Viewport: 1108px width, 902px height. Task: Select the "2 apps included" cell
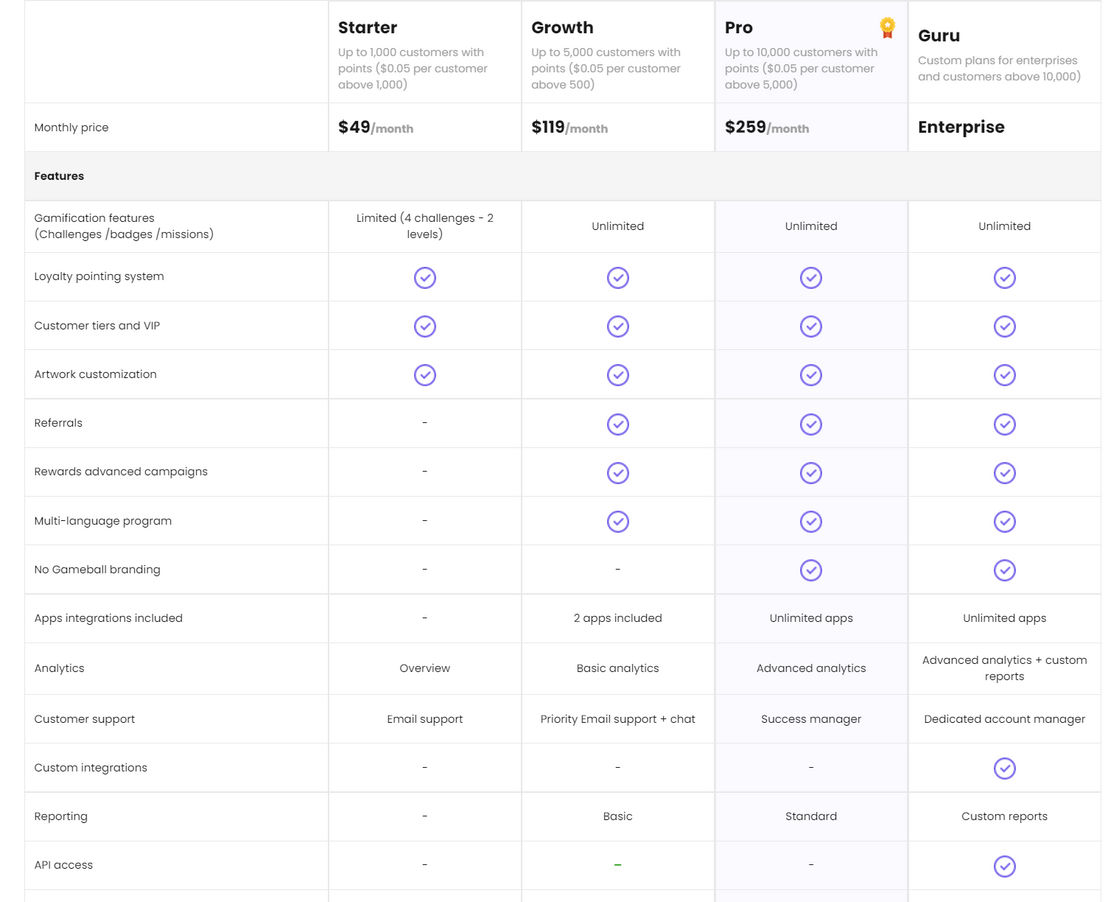618,618
